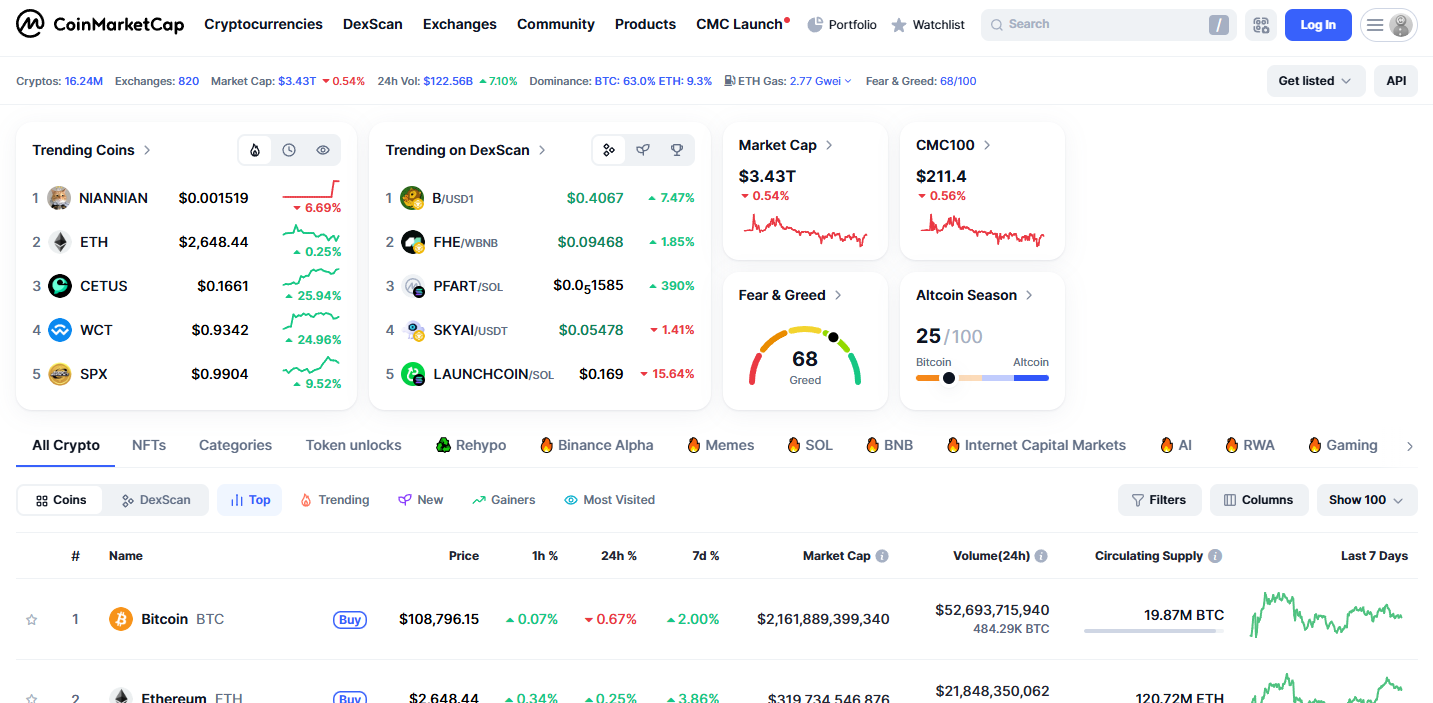Switch to DexScan view
The height and width of the screenshot is (703, 1433).
coord(156,500)
